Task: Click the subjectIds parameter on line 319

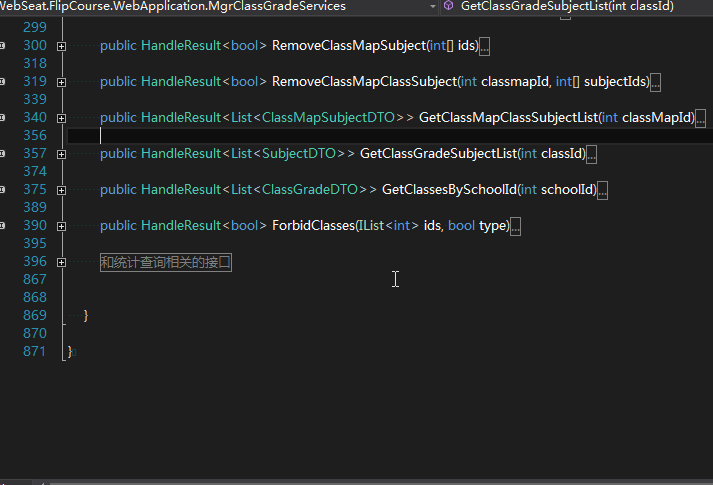Action: point(615,81)
